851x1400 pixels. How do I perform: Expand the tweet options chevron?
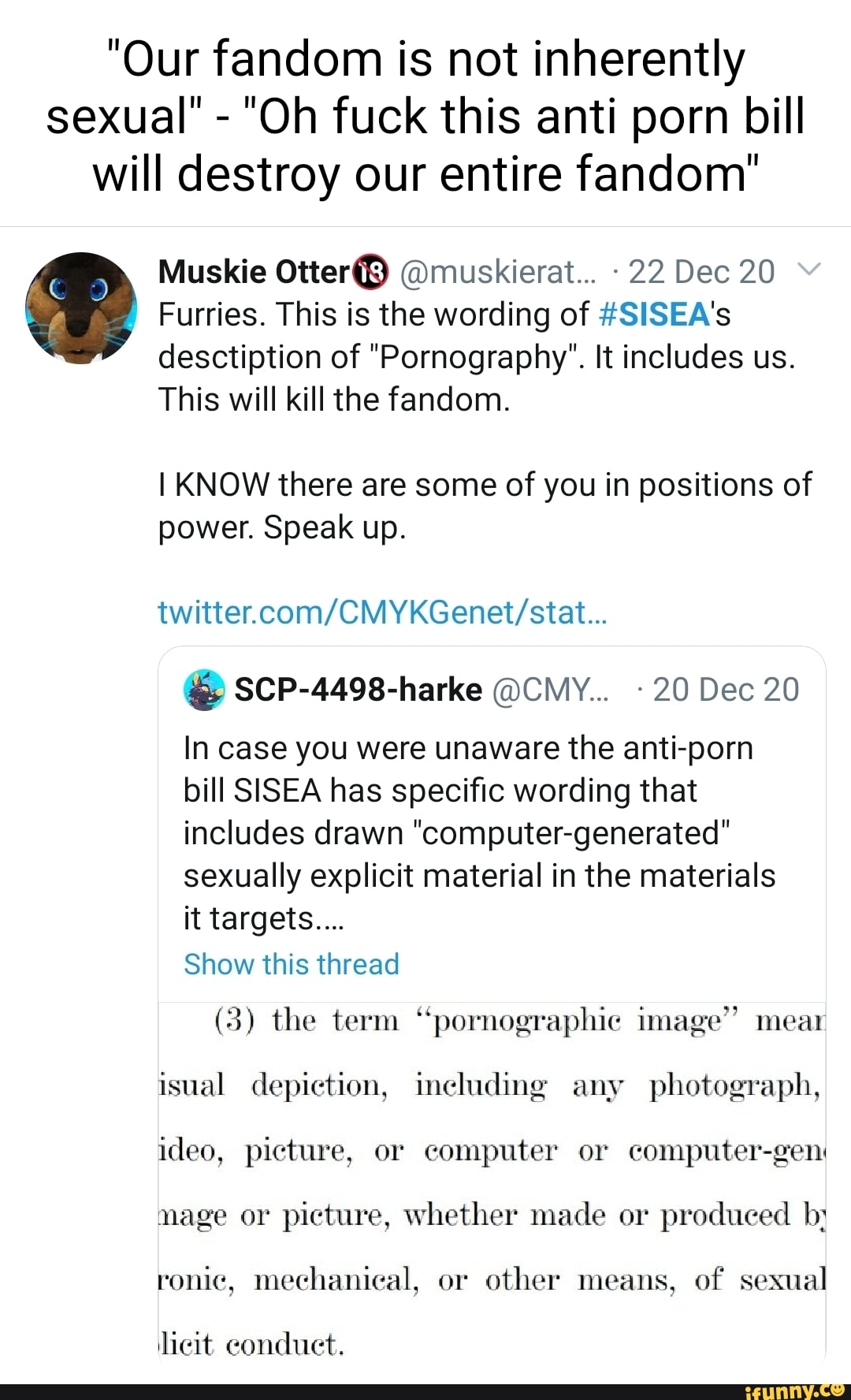[x=809, y=270]
